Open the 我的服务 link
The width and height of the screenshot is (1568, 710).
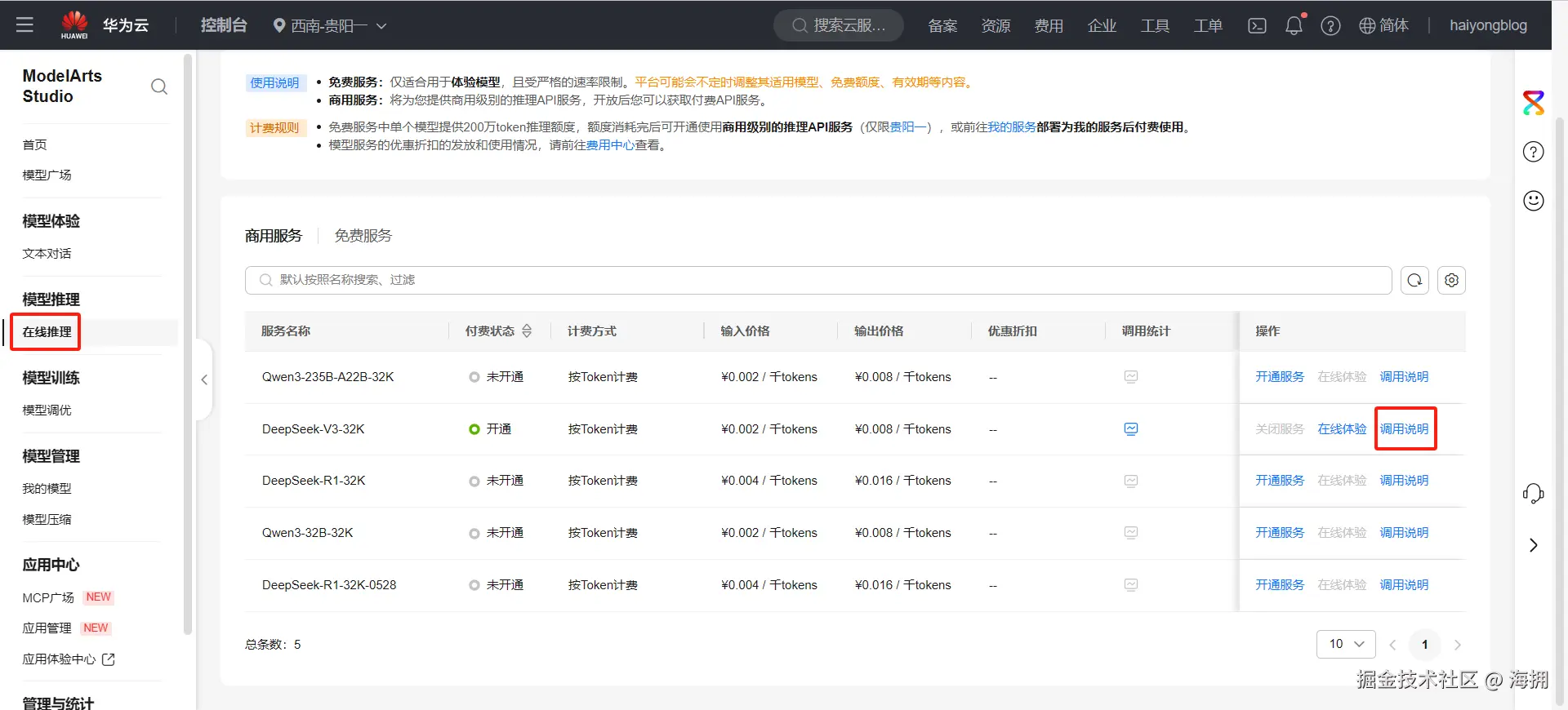pyautogui.click(x=1012, y=126)
